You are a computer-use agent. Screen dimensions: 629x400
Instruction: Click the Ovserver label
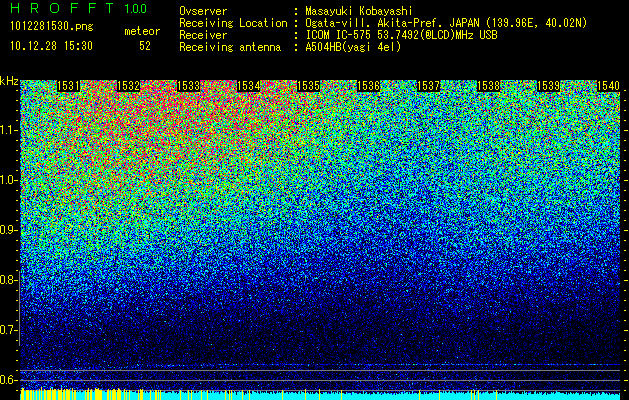pos(203,11)
